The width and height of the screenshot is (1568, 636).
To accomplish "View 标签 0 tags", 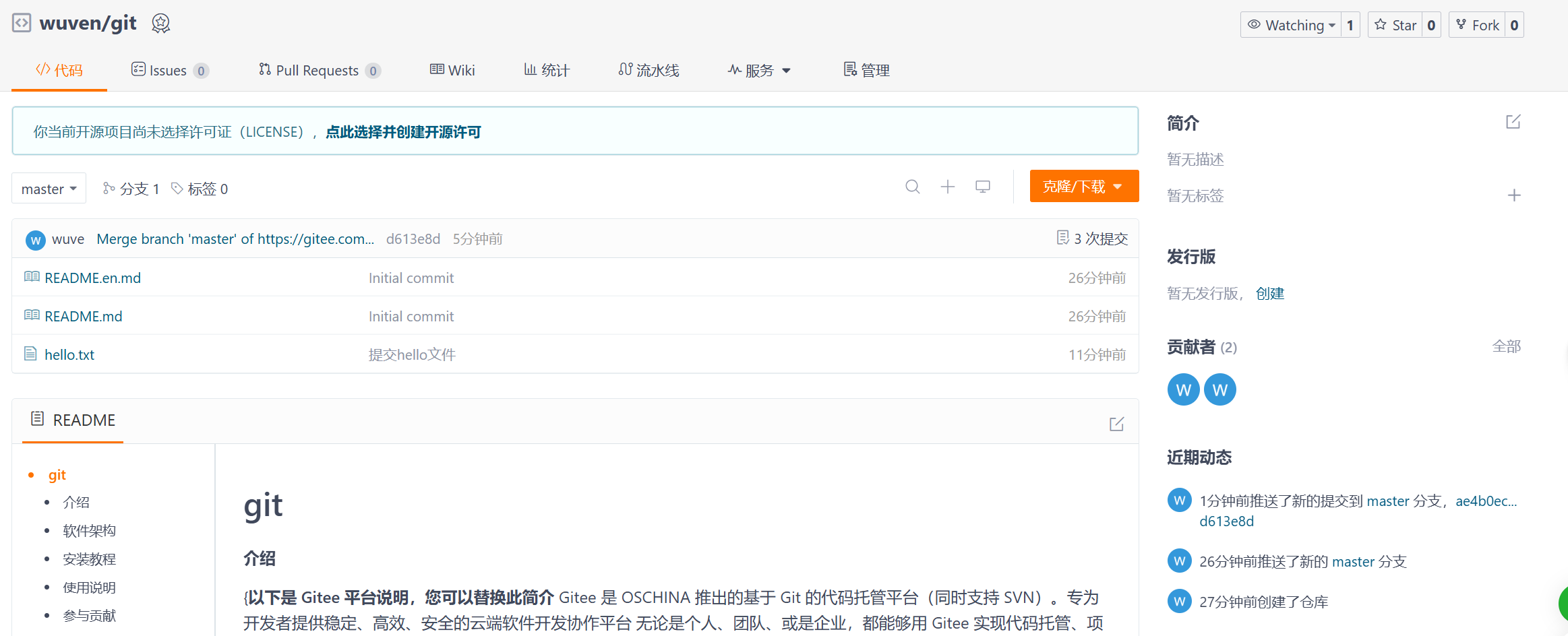I will click(200, 189).
